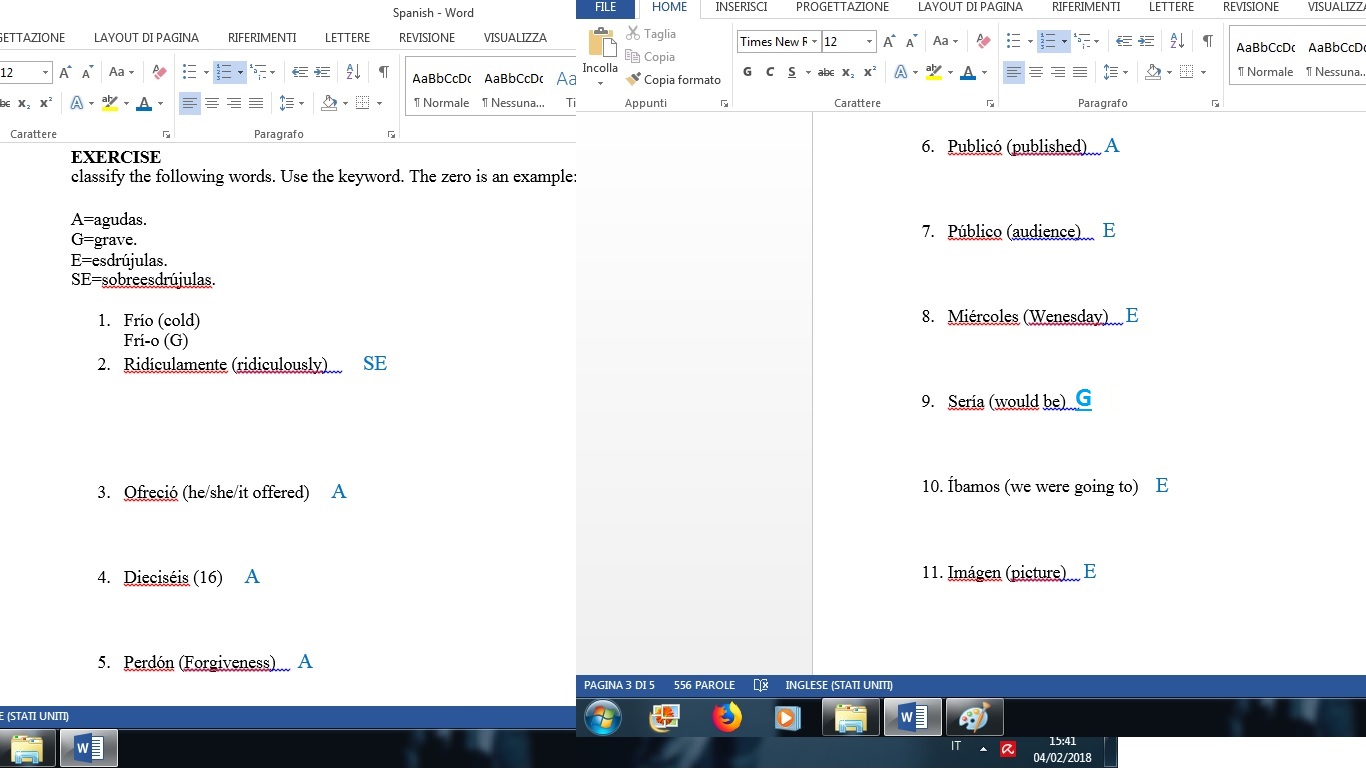Screen dimensions: 1366x770
Task: Click proofing check icon in front status bar
Action: coord(761,686)
